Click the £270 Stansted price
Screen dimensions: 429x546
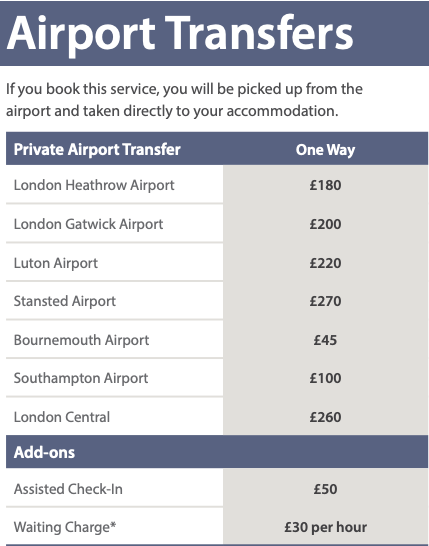click(325, 301)
